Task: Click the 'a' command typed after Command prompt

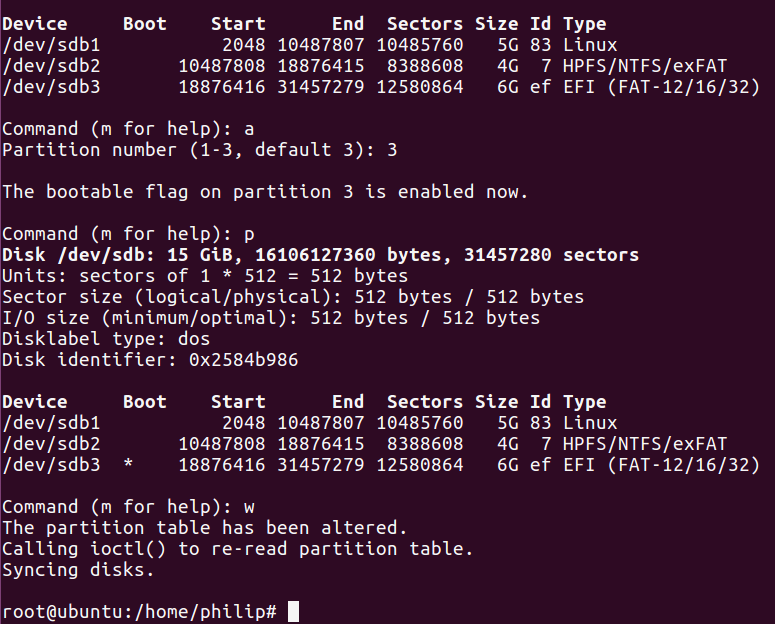Action: click(249, 130)
